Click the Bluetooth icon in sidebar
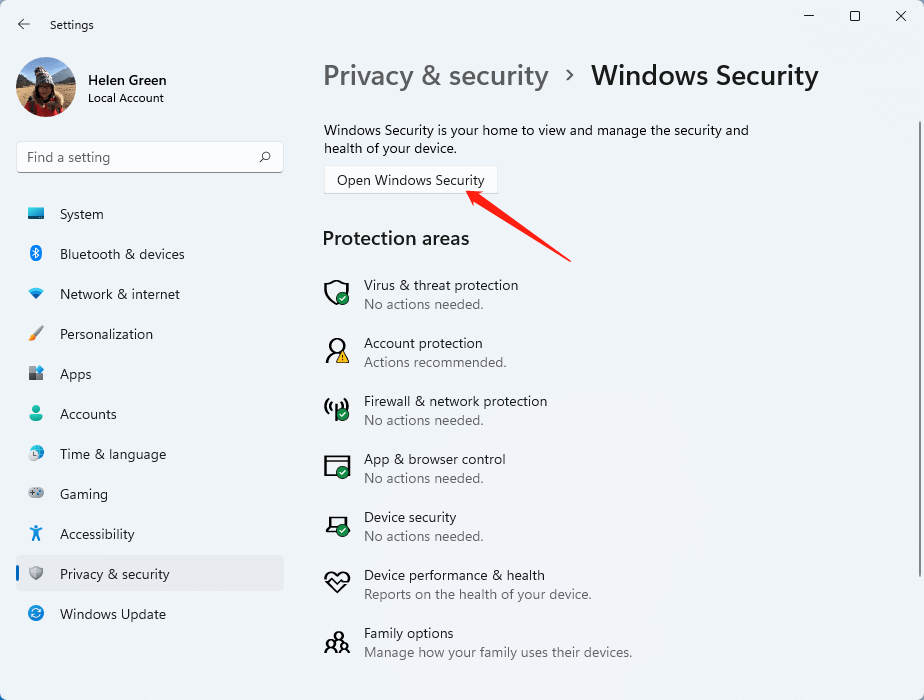This screenshot has height=700, width=924. pos(36,253)
